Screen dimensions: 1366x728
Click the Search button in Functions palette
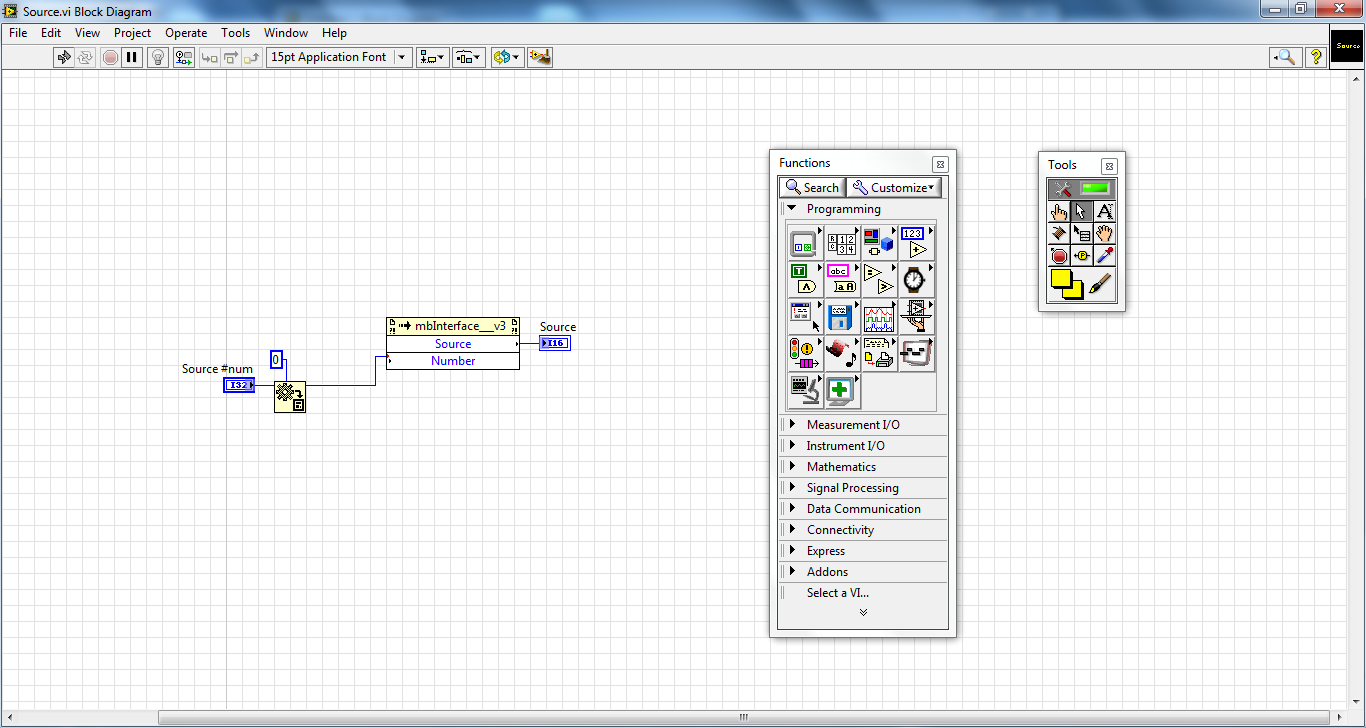click(812, 187)
